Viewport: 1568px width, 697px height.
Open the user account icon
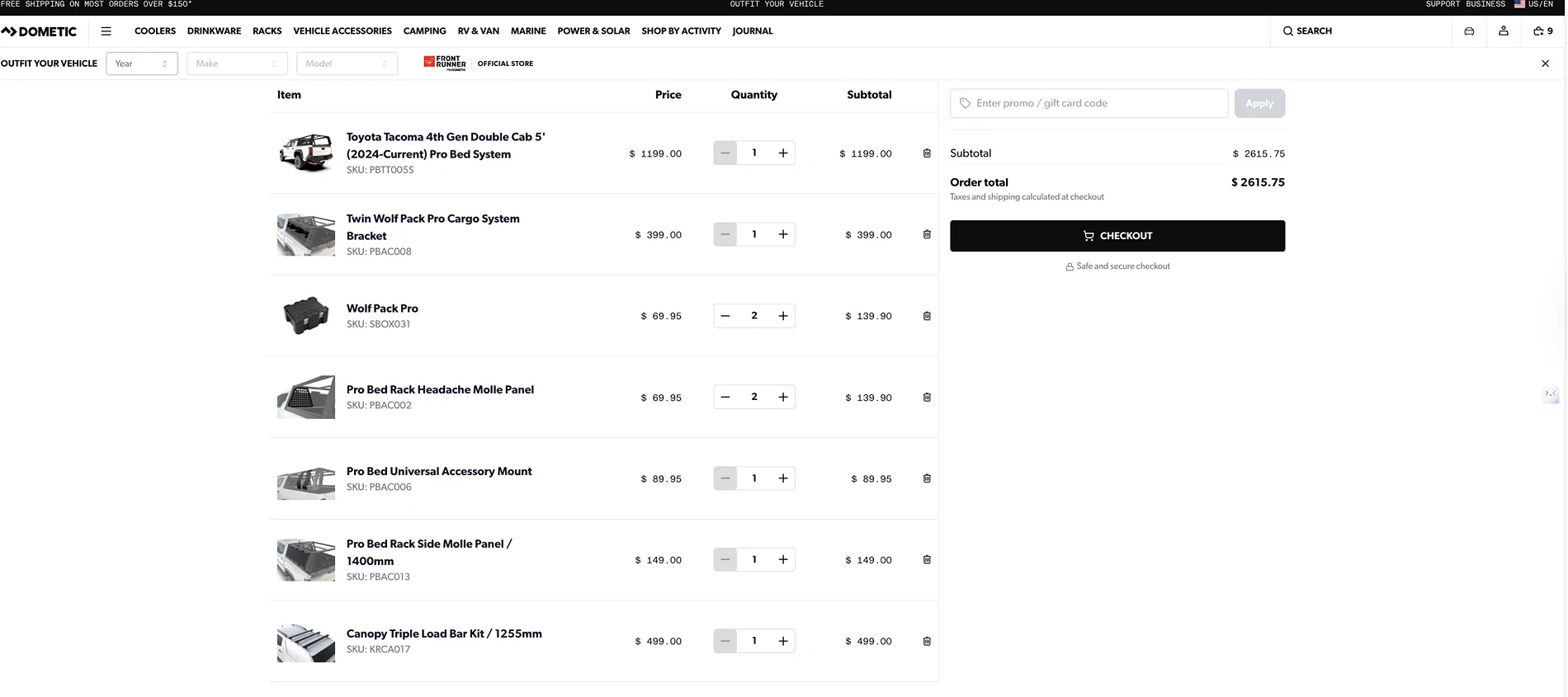click(1504, 31)
